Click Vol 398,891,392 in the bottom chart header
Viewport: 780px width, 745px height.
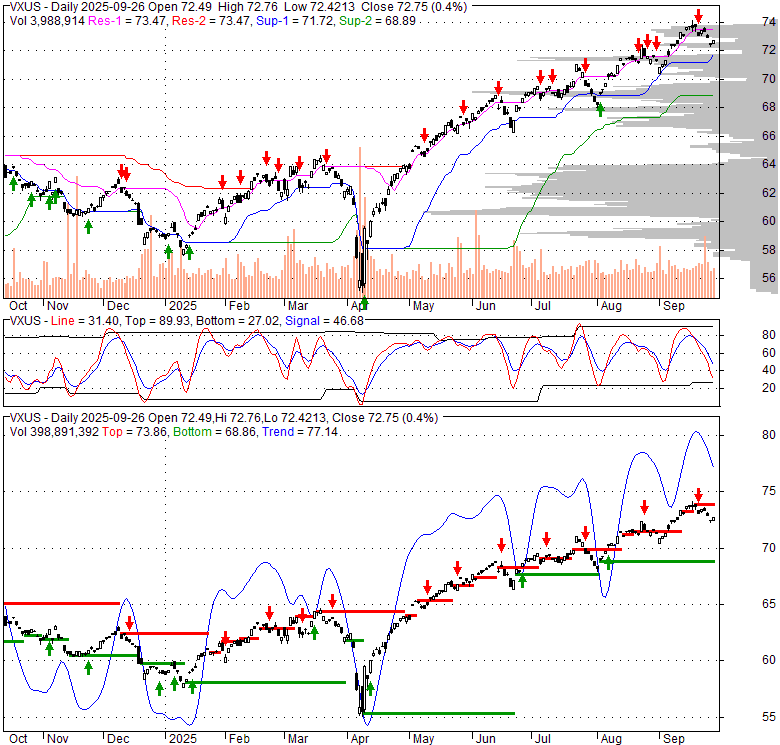54,432
